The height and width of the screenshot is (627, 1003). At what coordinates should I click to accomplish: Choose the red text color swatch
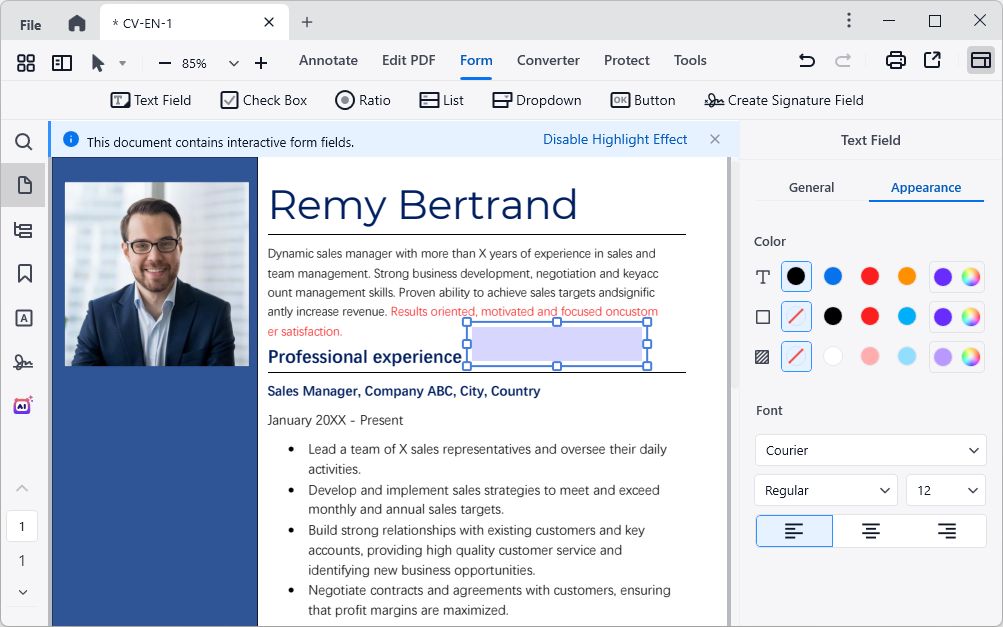click(870, 276)
